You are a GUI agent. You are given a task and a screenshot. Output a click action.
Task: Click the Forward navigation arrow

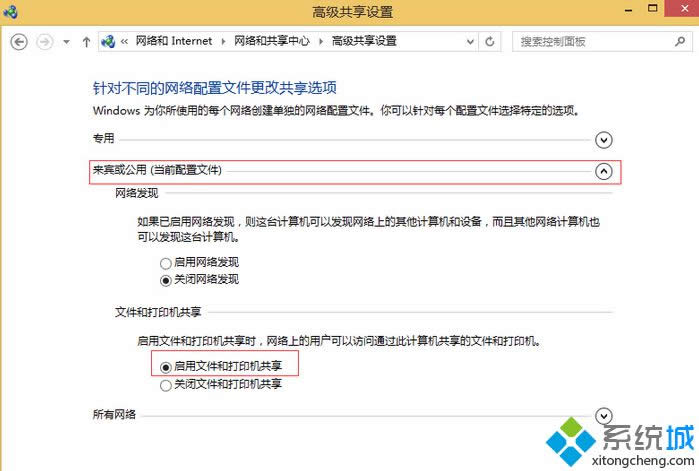(x=44, y=42)
